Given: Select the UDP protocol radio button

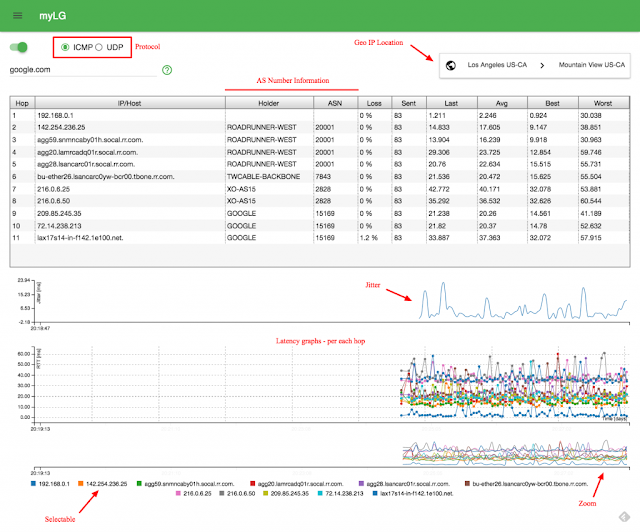Looking at the screenshot, I should point(99,47).
